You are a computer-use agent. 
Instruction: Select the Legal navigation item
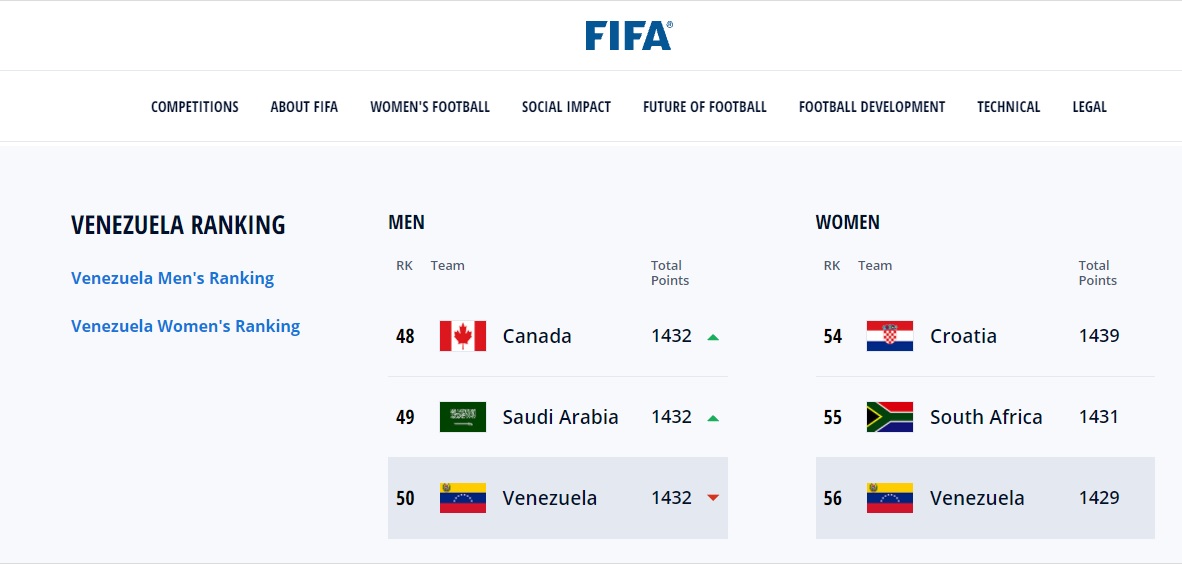tap(1089, 107)
